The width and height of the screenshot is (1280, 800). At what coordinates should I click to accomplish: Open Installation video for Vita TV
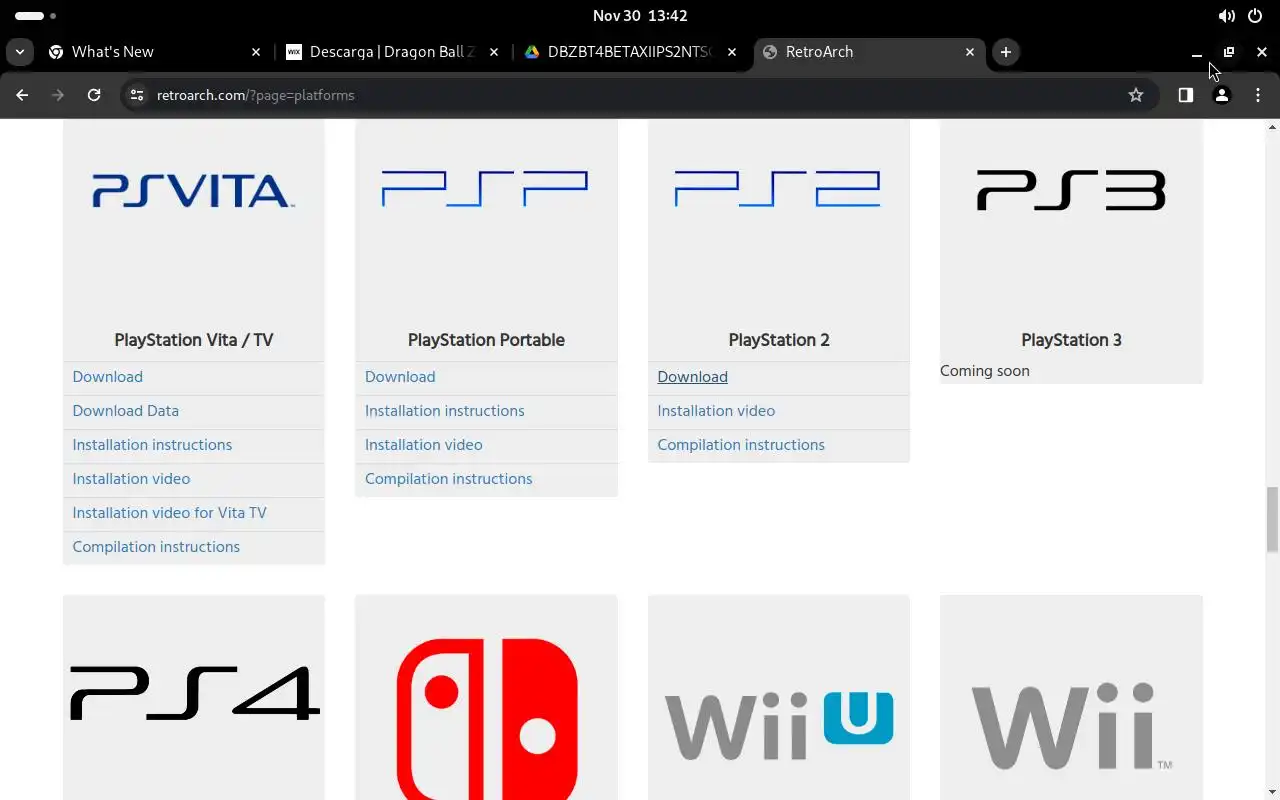[x=170, y=513]
